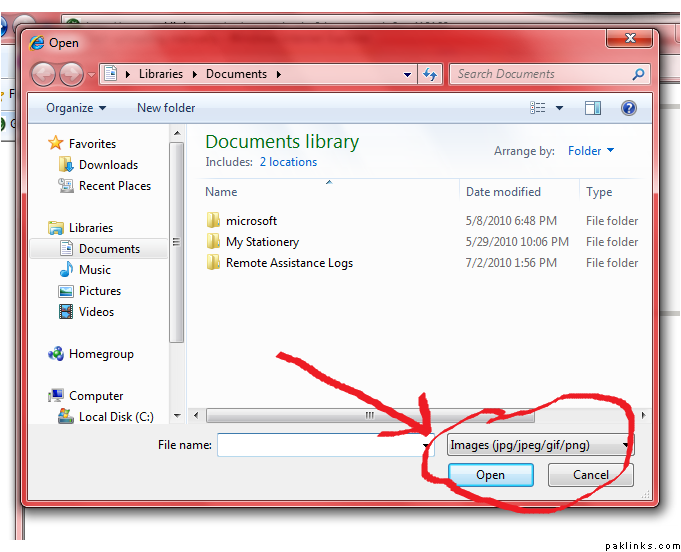Select Downloads in Favorites
Screen dimensions: 681x552
(108, 165)
